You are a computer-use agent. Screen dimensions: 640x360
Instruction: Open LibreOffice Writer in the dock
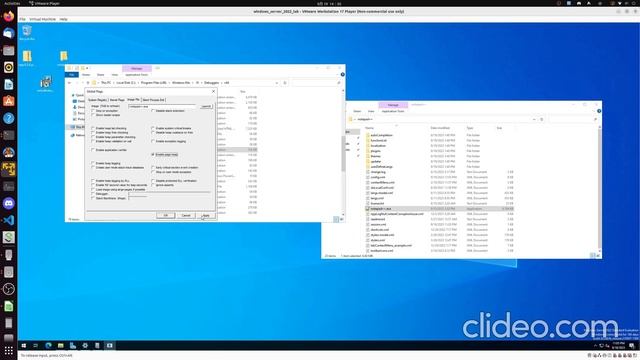coord(9,84)
